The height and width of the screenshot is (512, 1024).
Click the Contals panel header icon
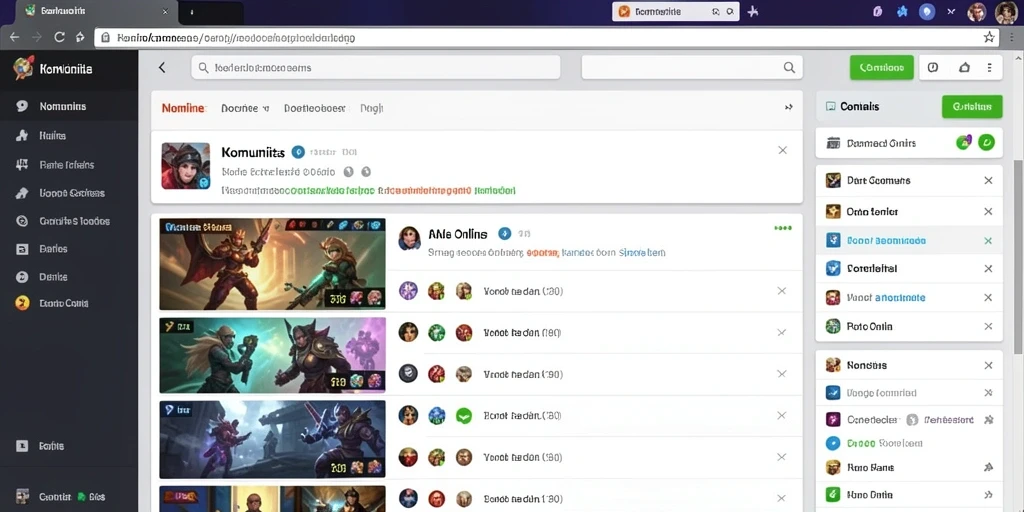(x=831, y=106)
